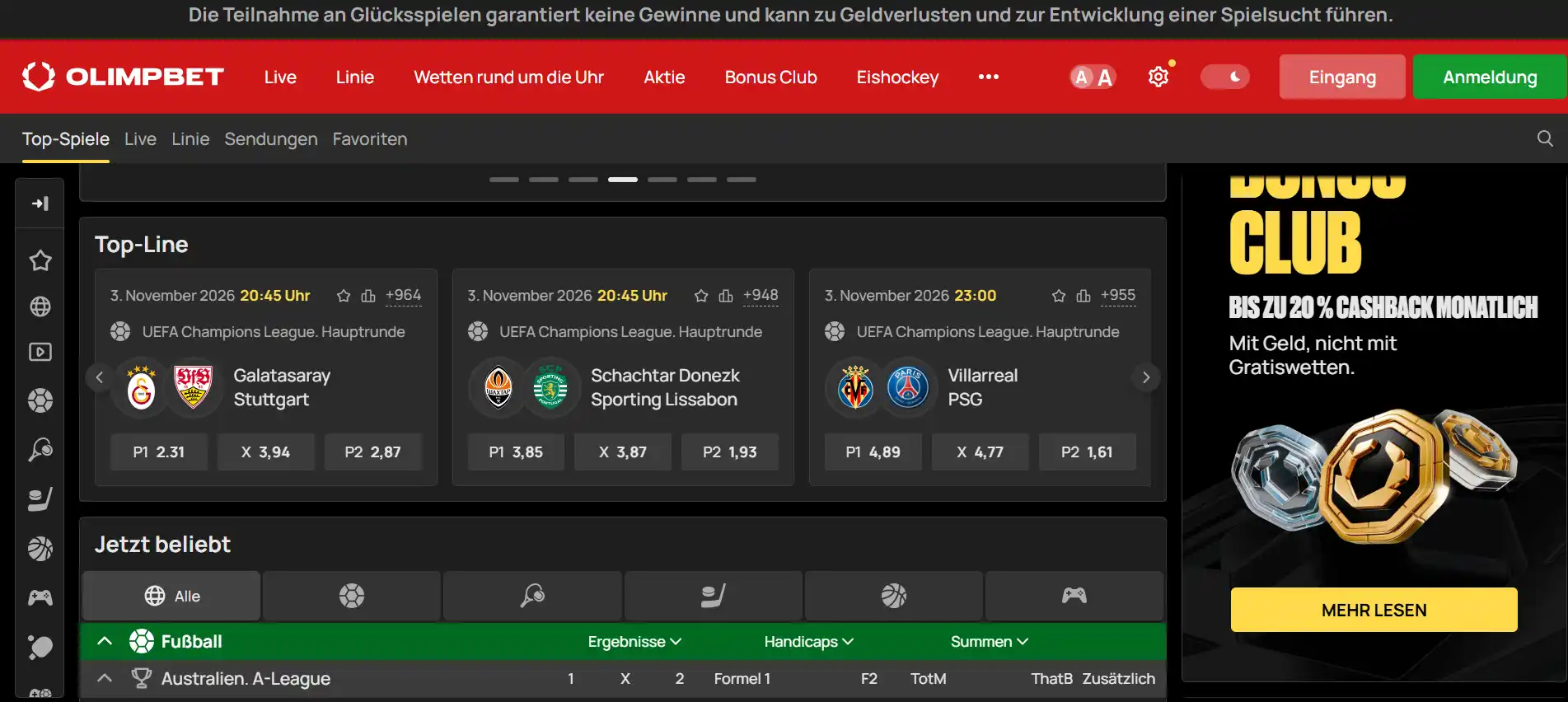Screen dimensions: 1568x702
Task: Open the more menu with three dots
Action: coord(989,77)
